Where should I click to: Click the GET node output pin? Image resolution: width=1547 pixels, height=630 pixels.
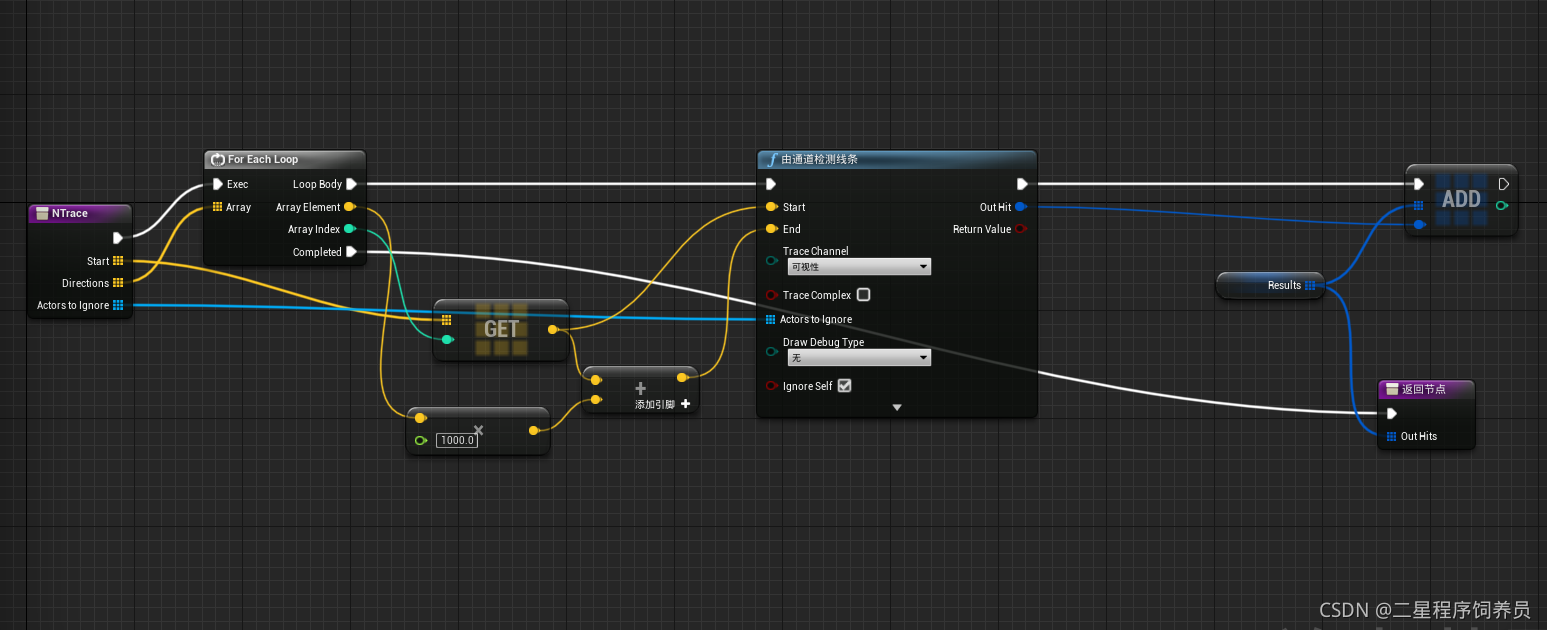[x=553, y=329]
